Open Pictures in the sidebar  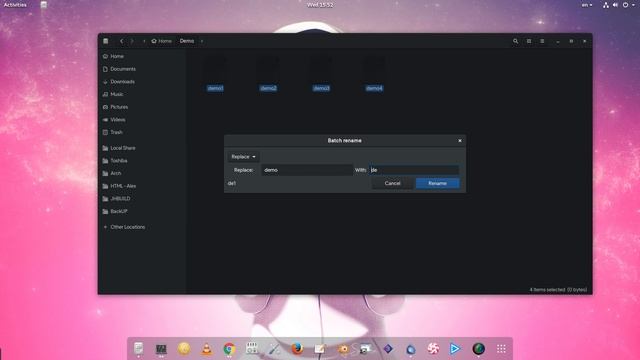(x=119, y=107)
